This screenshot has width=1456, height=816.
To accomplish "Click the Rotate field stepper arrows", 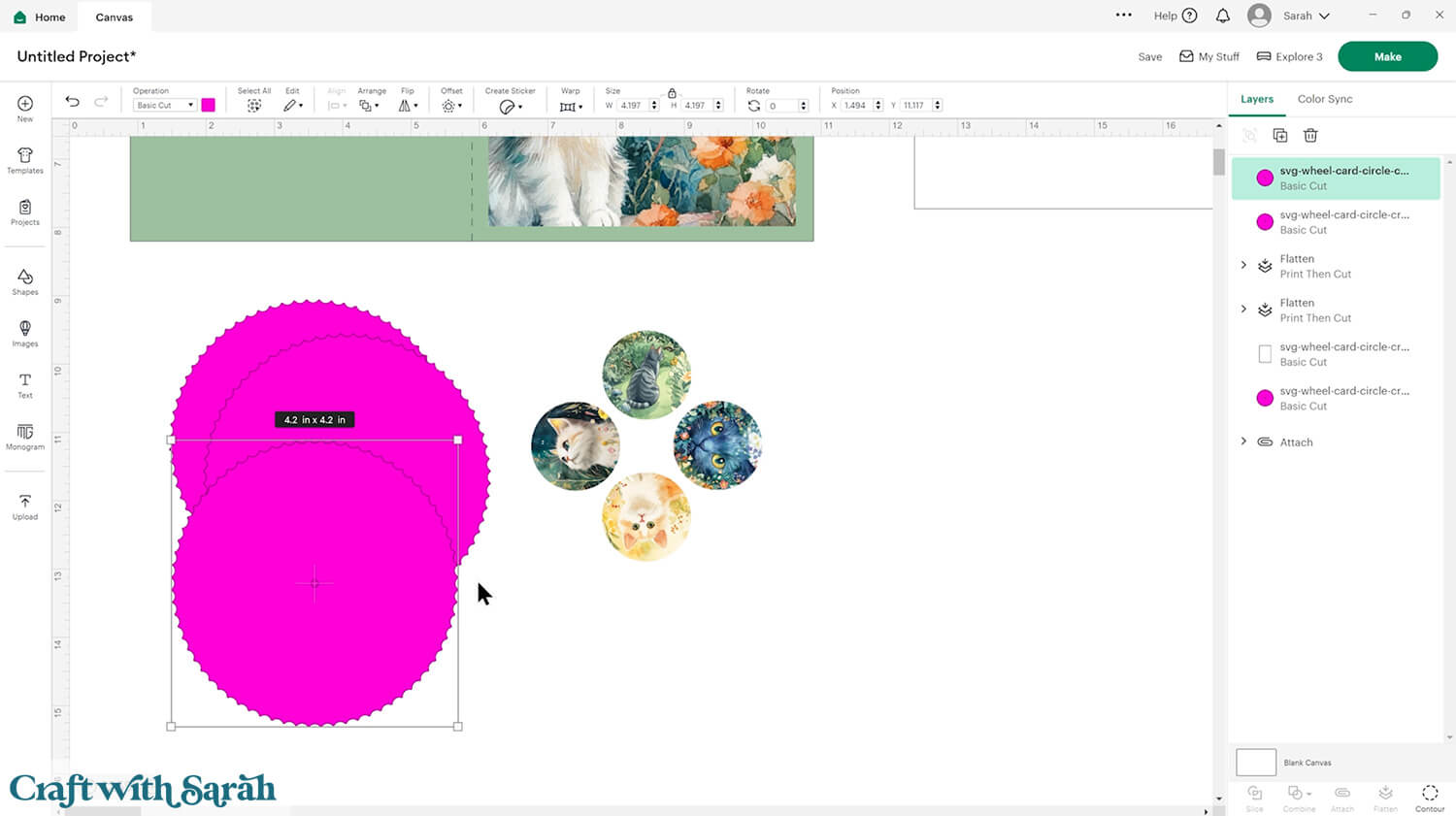I will 804,106.
